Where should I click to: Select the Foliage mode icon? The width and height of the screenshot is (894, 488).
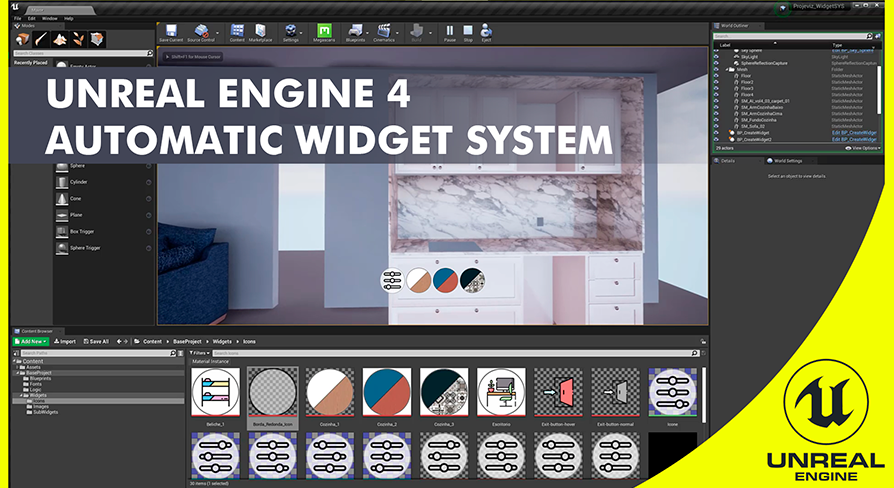[79, 39]
